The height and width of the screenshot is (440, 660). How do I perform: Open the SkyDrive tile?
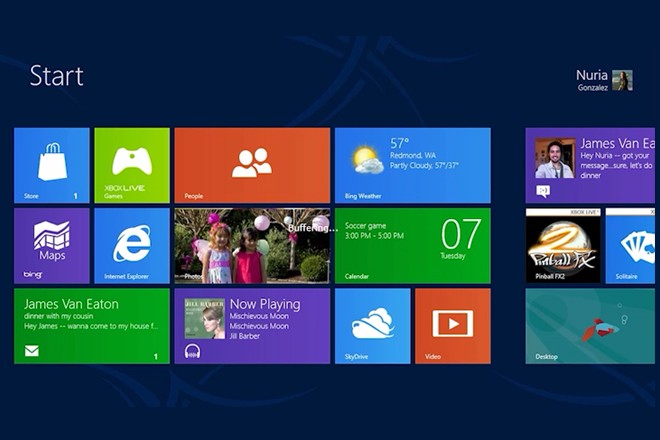click(x=373, y=326)
